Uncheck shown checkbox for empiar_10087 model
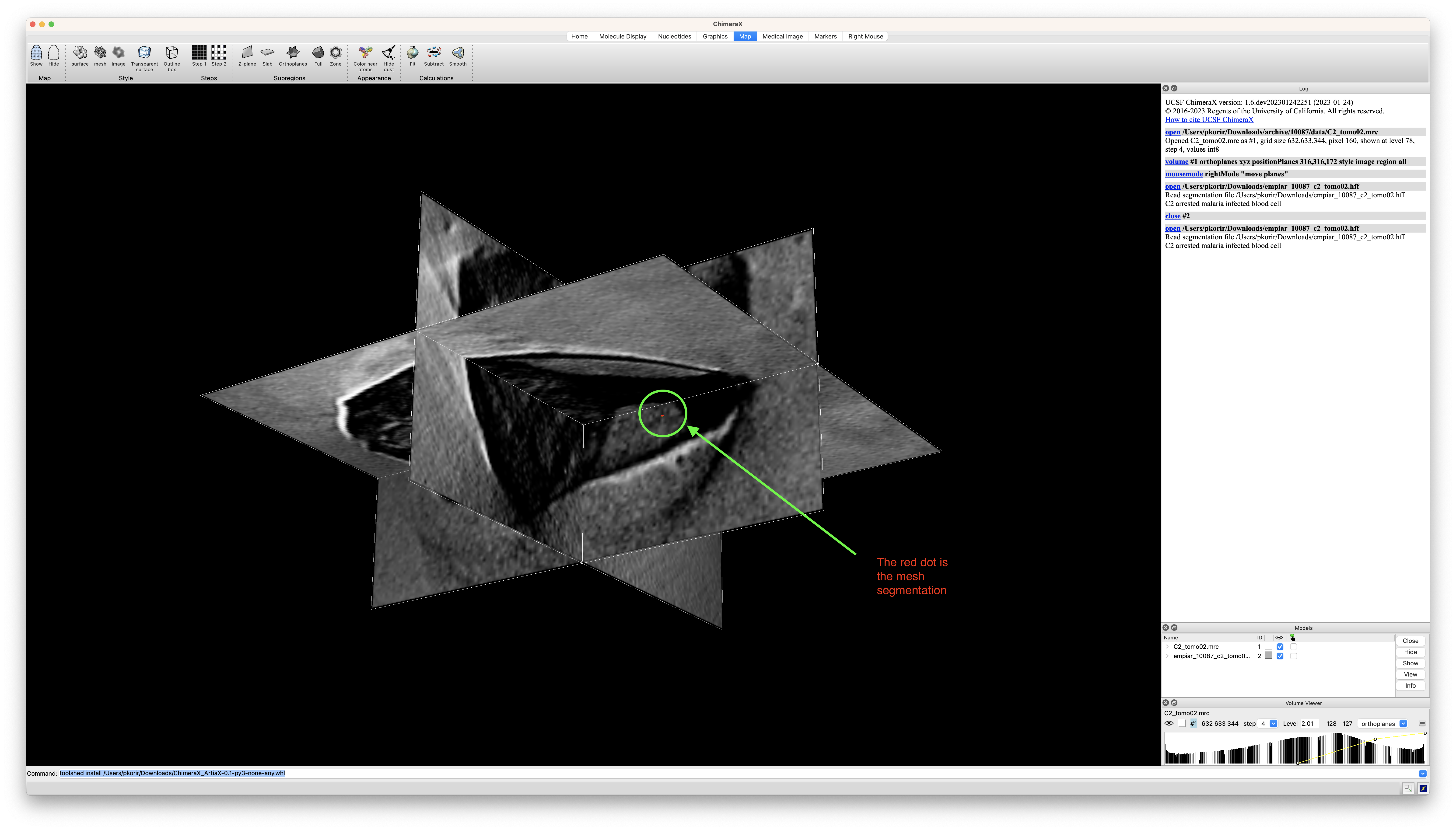This screenshot has width=1456, height=830. pyautogui.click(x=1280, y=656)
